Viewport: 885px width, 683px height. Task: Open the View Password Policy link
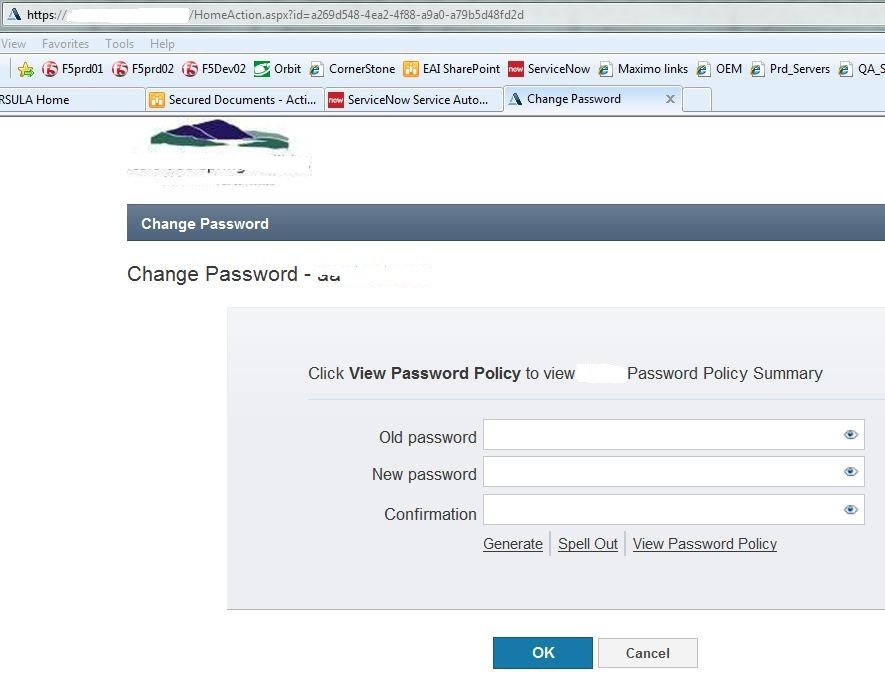705,544
